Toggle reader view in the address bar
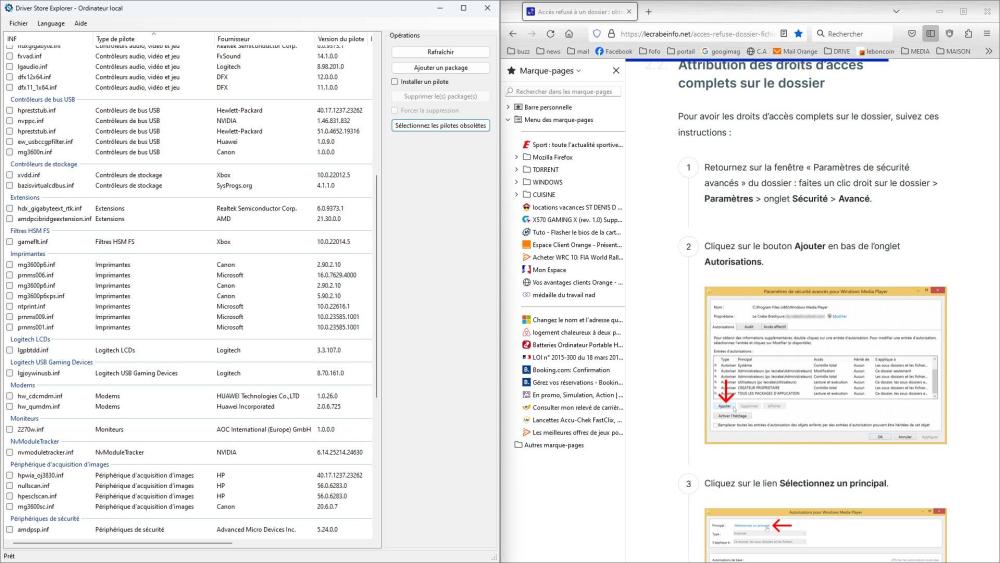 click(781, 33)
